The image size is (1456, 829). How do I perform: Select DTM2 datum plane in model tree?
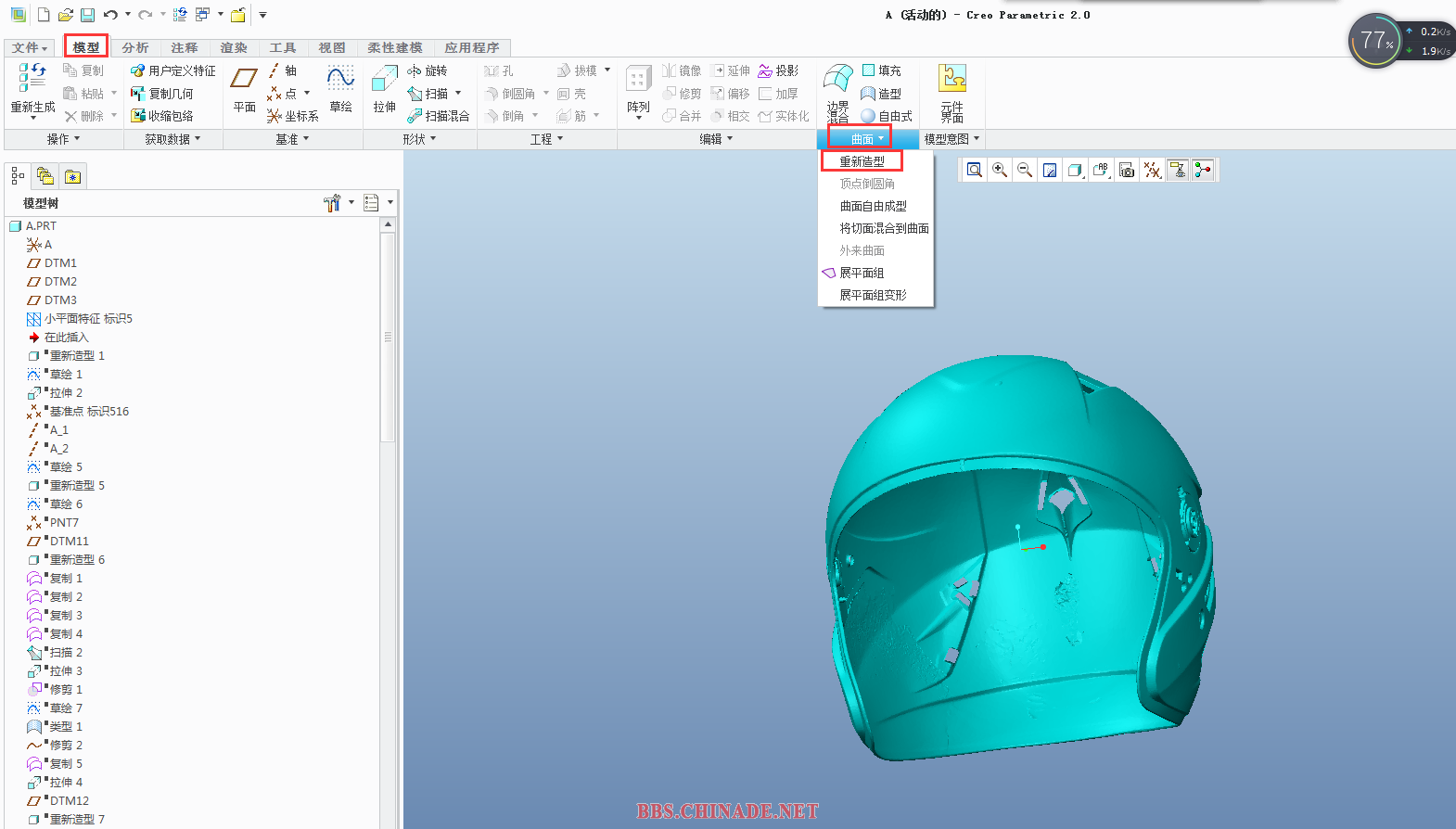click(x=60, y=282)
